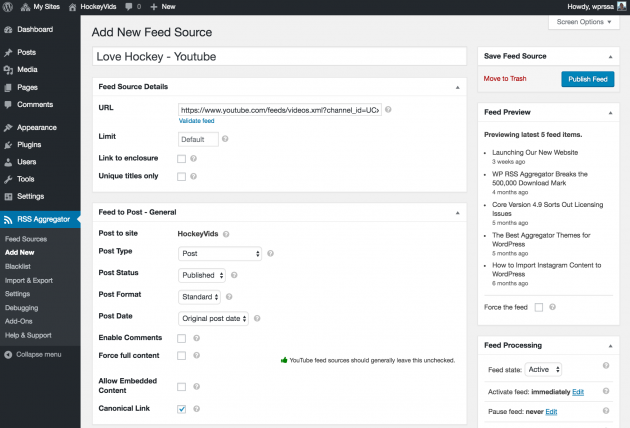This screenshot has width=630, height=428.
Task: Click the Settings icon in the main sidebar
Action: coord(8,197)
